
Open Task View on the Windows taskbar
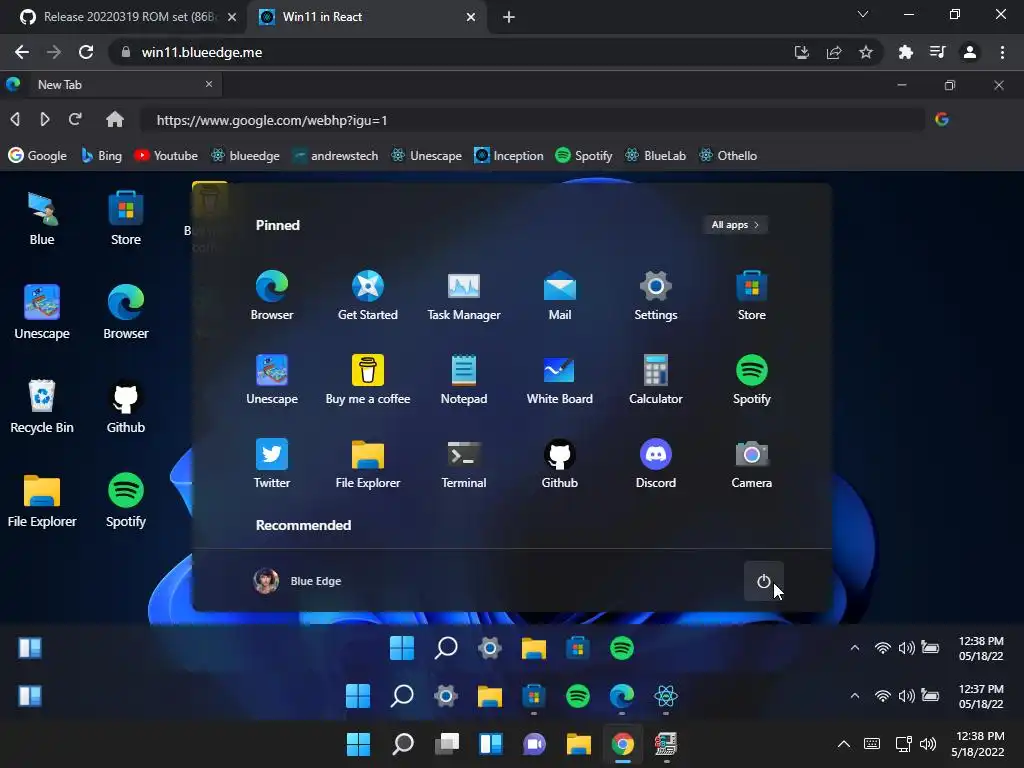447,744
